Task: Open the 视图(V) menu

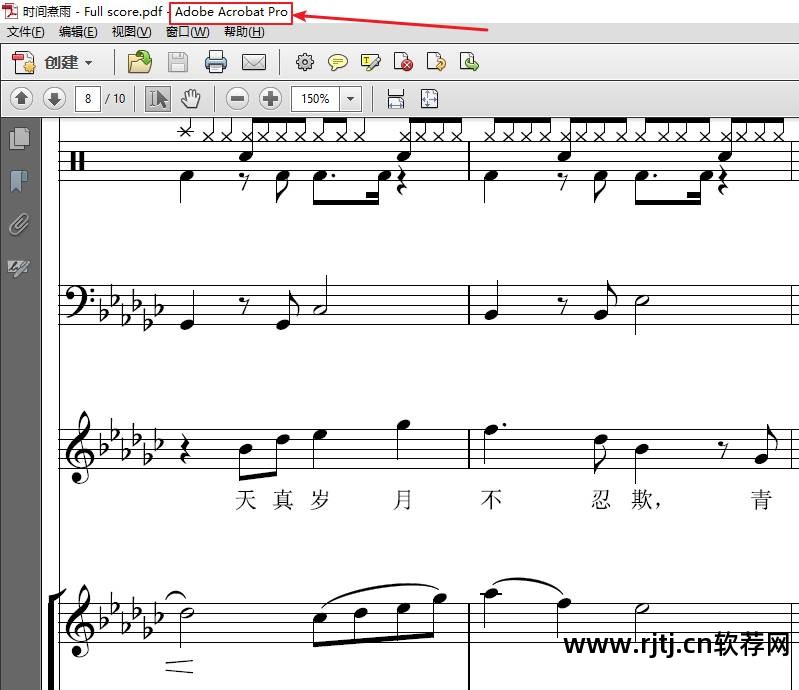Action: (131, 32)
